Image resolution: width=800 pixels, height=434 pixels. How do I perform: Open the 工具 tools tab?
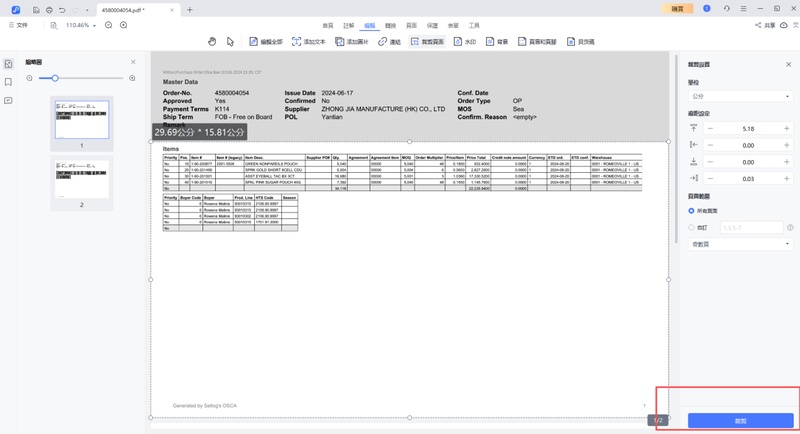click(474, 25)
